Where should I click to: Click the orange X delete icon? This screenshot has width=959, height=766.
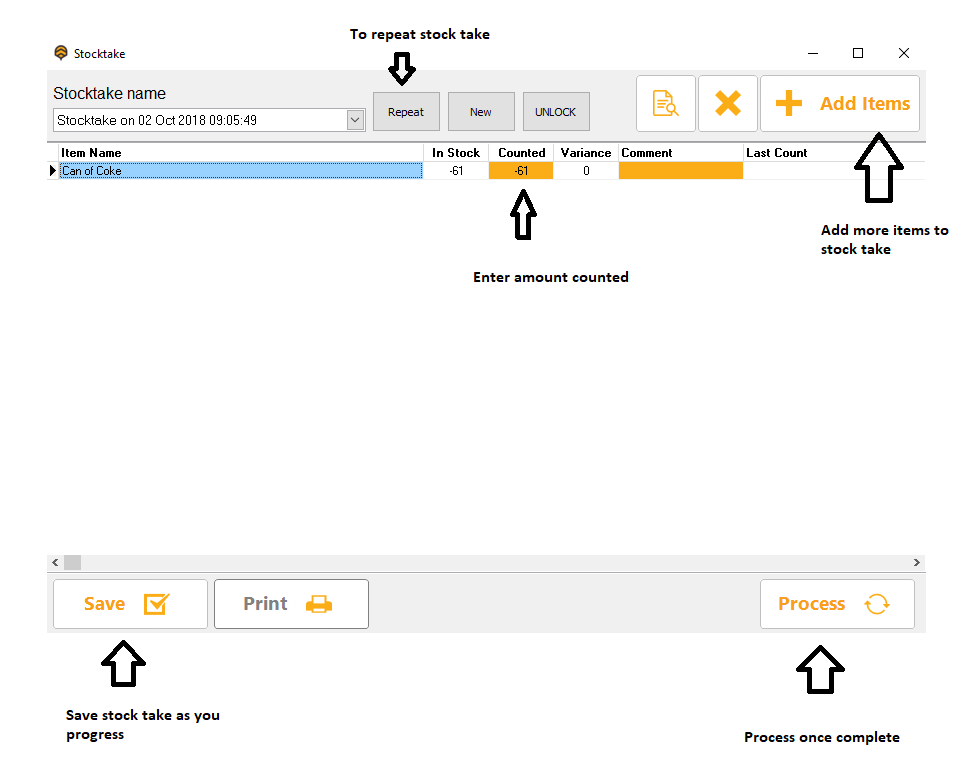(x=727, y=103)
